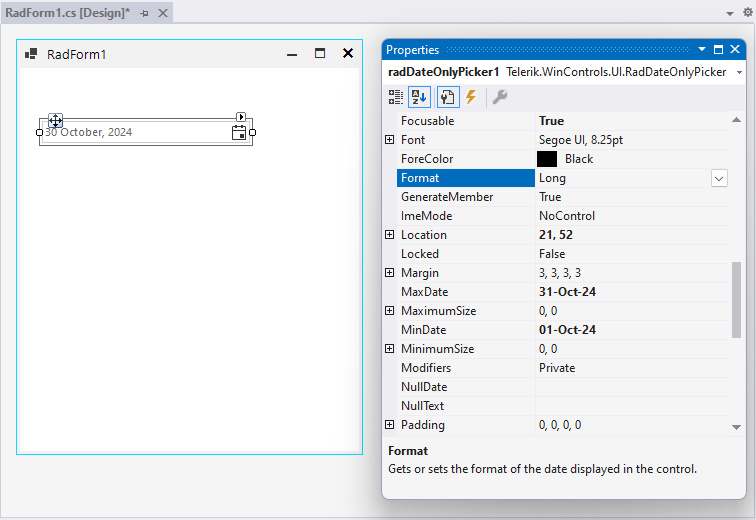Select the Modifiers property
756x520 pixels.
pos(426,368)
